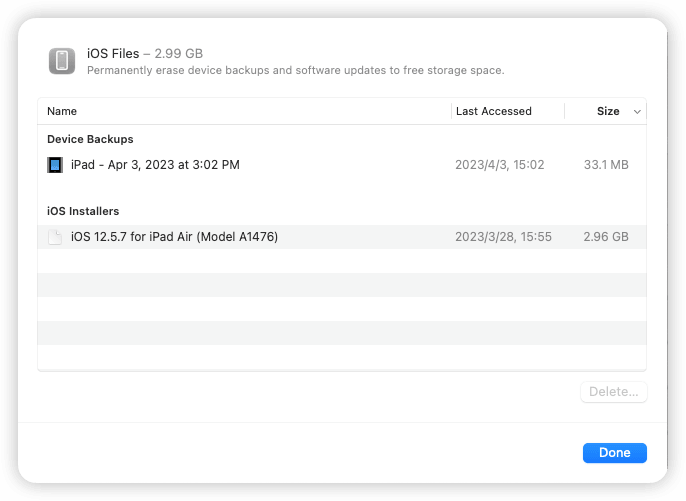
Task: Sort list by Size column header
Action: point(607,111)
